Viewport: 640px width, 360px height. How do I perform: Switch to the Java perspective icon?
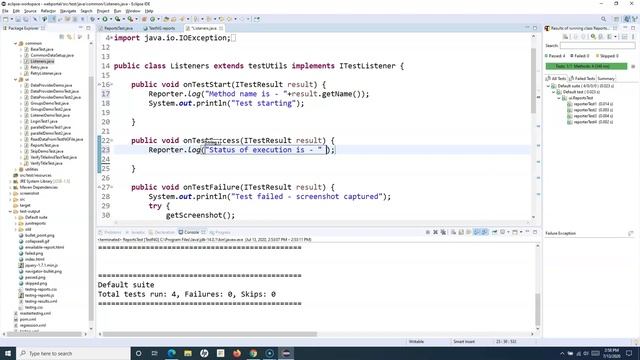tap(627, 19)
